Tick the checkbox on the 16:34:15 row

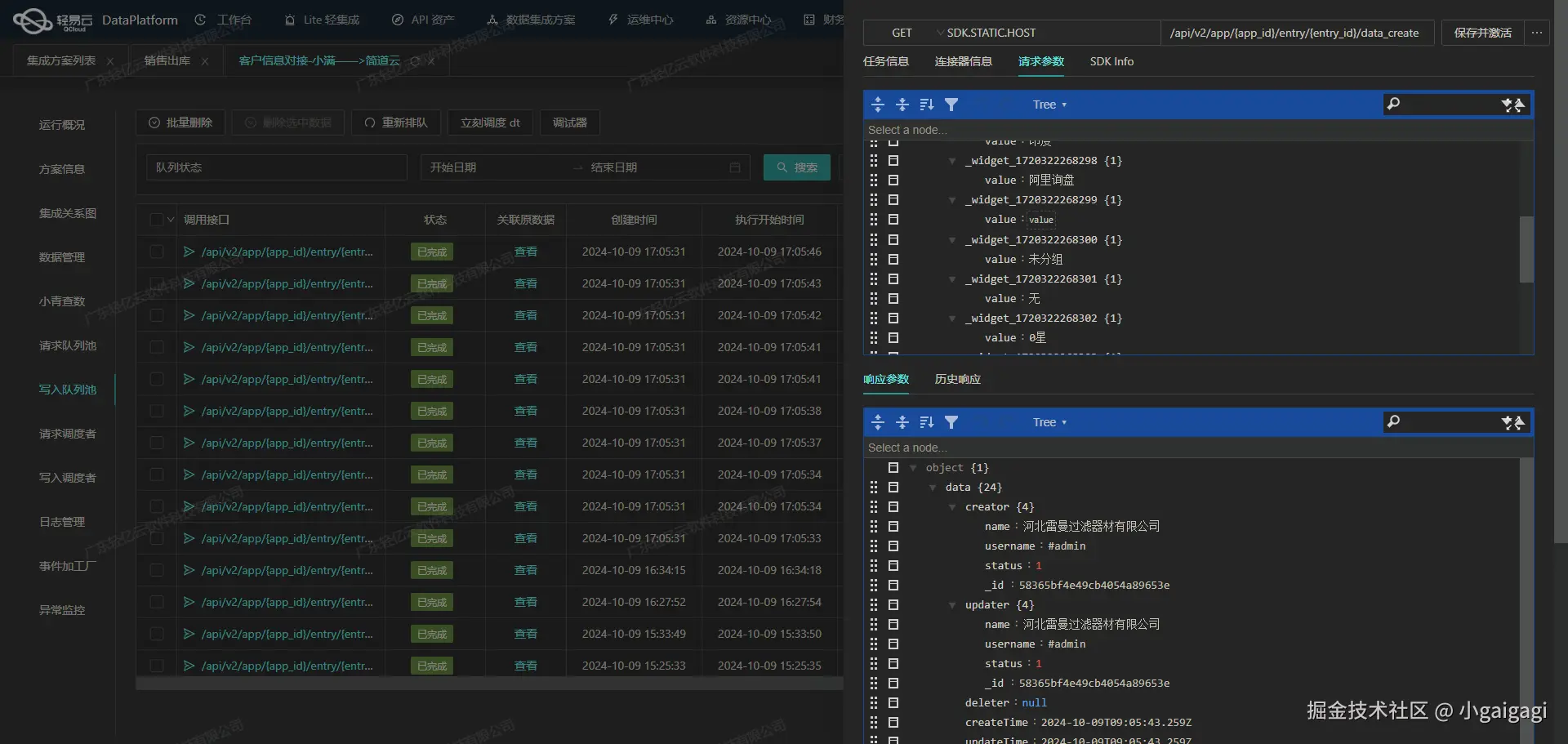(x=157, y=570)
